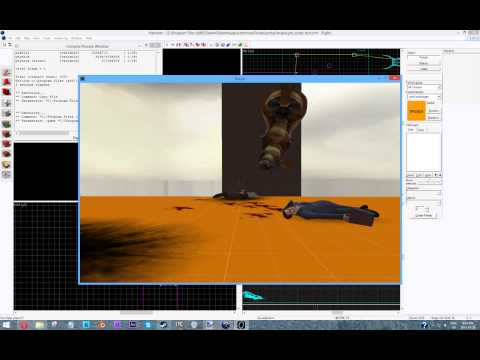This screenshot has width=480, height=360.
Task: Click the Create Prefab button
Action: (x=424, y=216)
